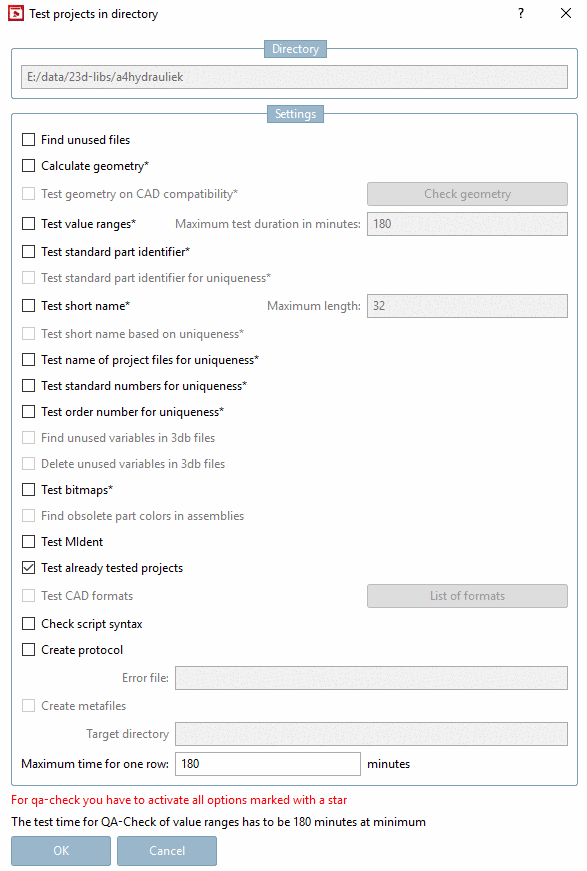The image size is (587, 871).
Task: Check the Calculate geometry box
Action: (27, 167)
